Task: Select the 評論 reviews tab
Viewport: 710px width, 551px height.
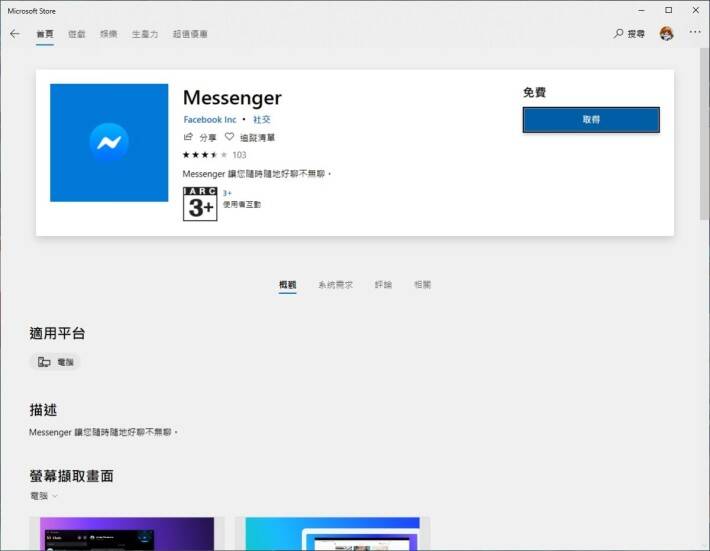Action: click(383, 285)
